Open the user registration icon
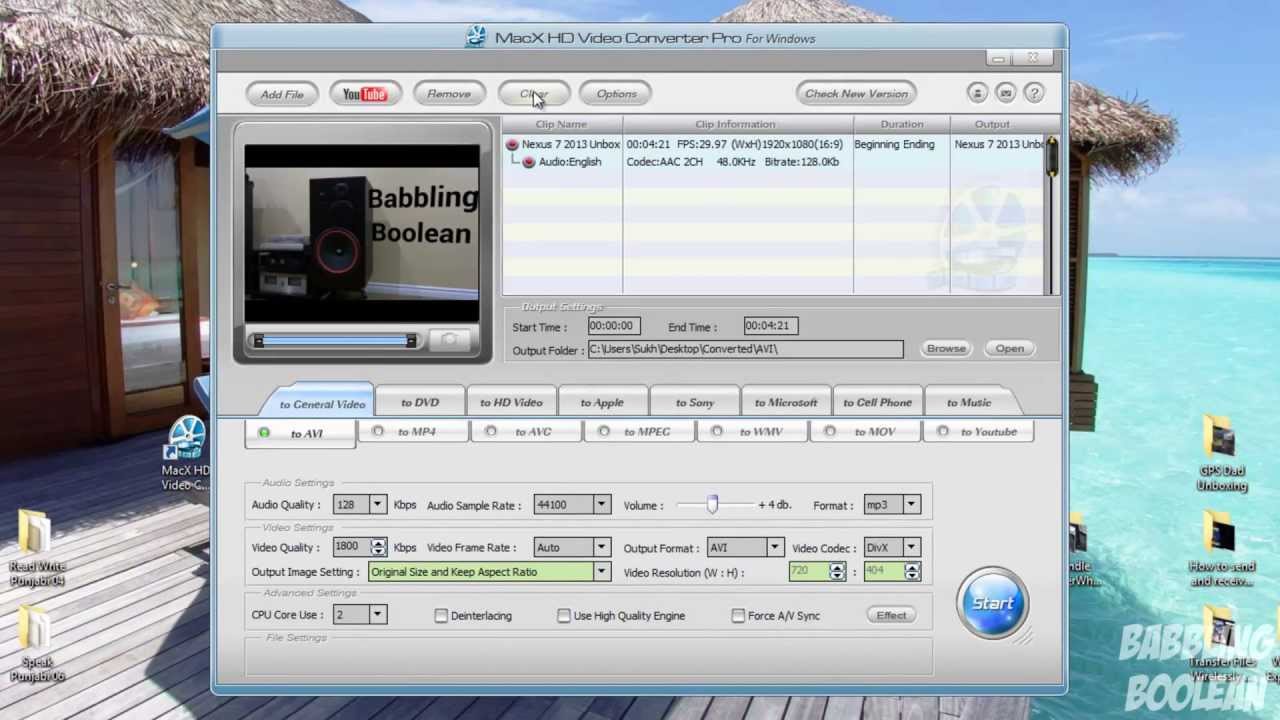Image resolution: width=1280 pixels, height=720 pixels. 977,93
